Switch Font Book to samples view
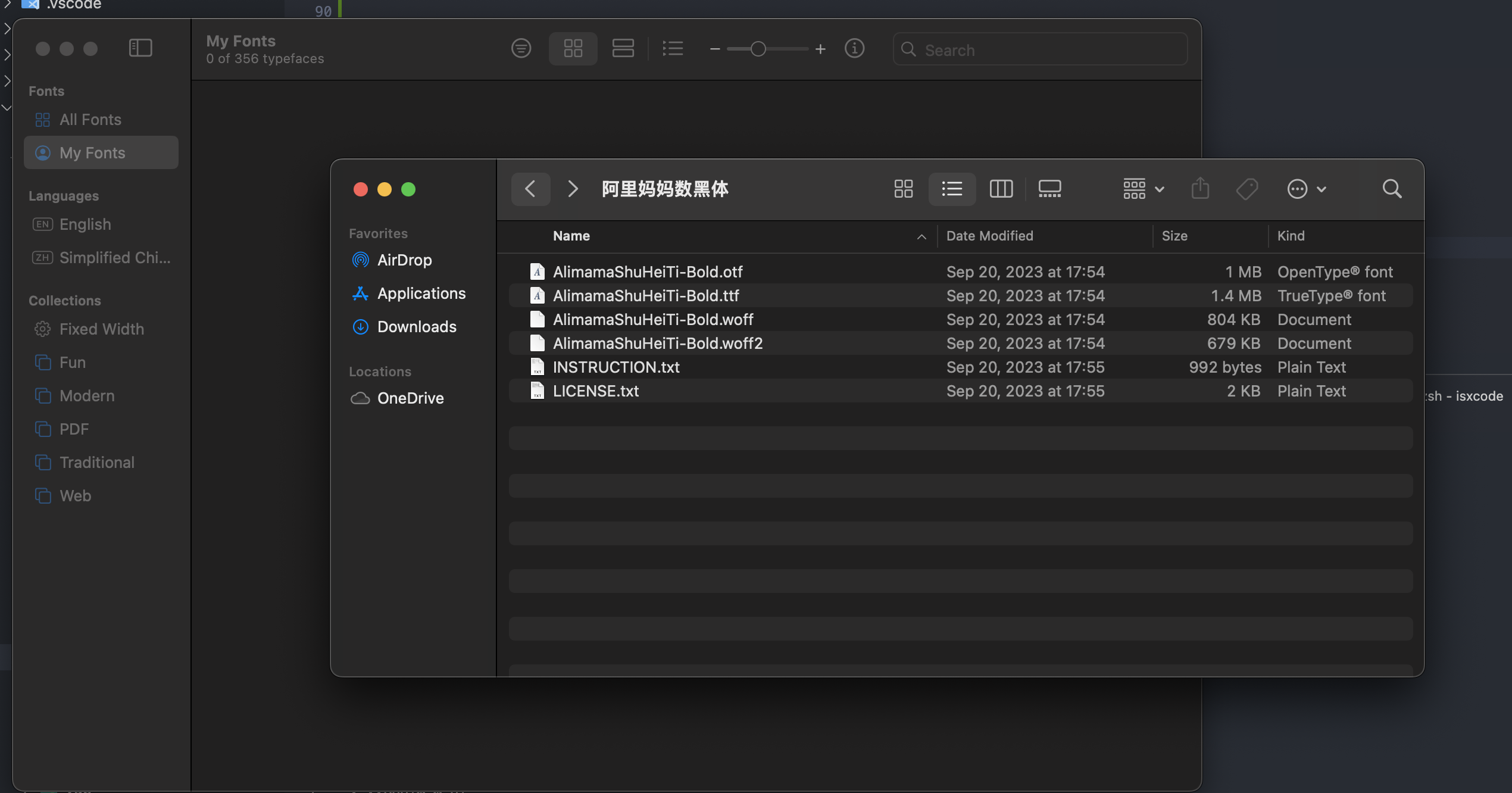Viewport: 1512px width, 793px height. coord(623,48)
